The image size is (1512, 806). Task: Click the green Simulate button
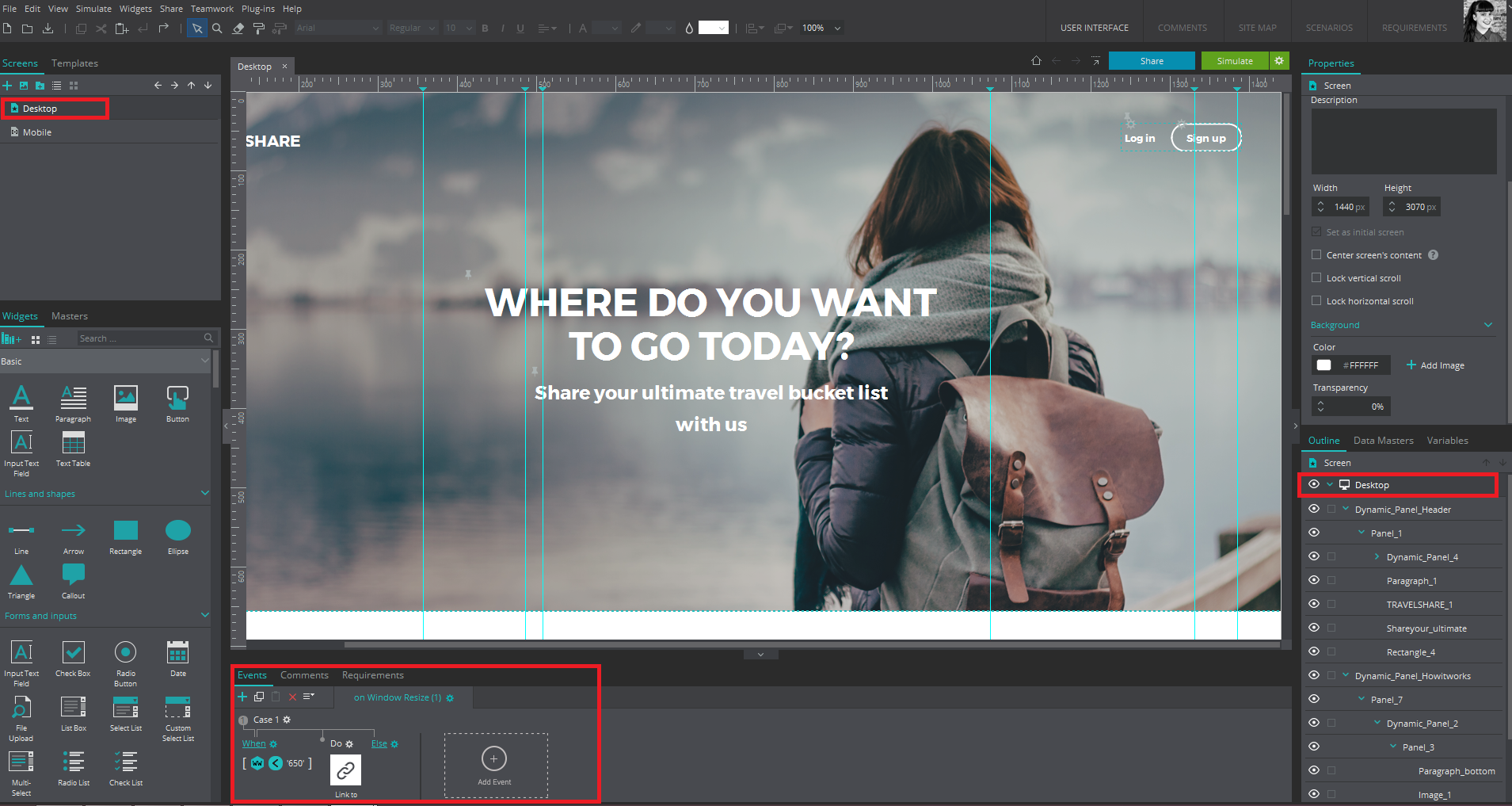pos(1235,61)
